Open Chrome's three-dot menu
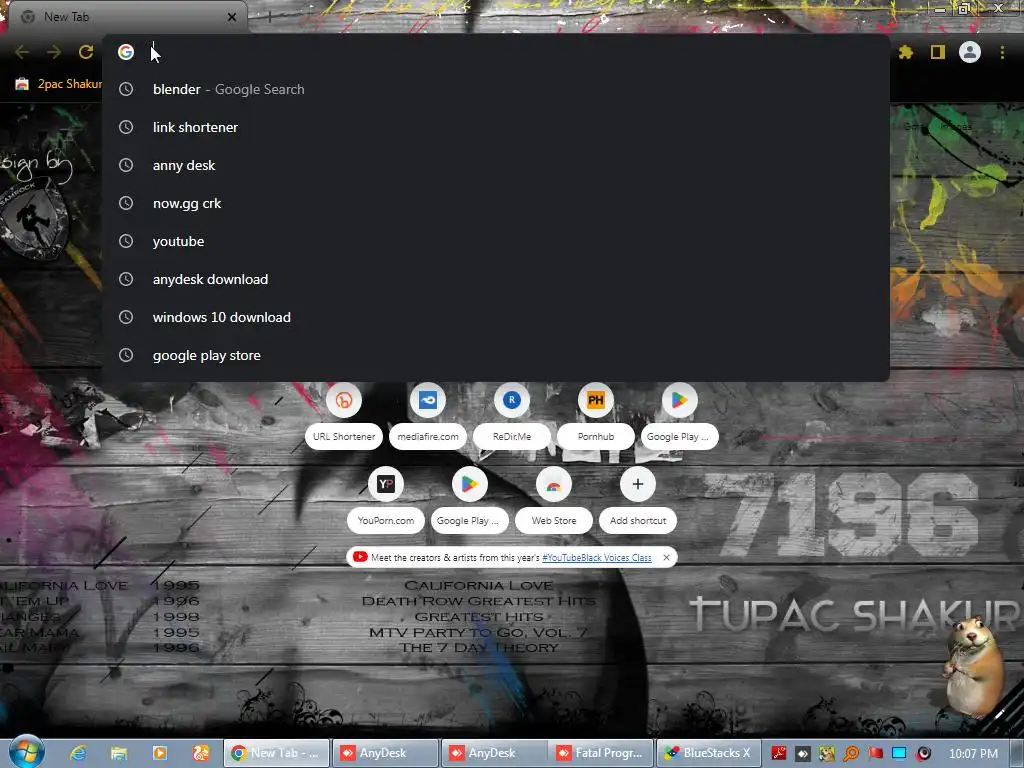Screen dimensions: 1024x768 point(1002,52)
